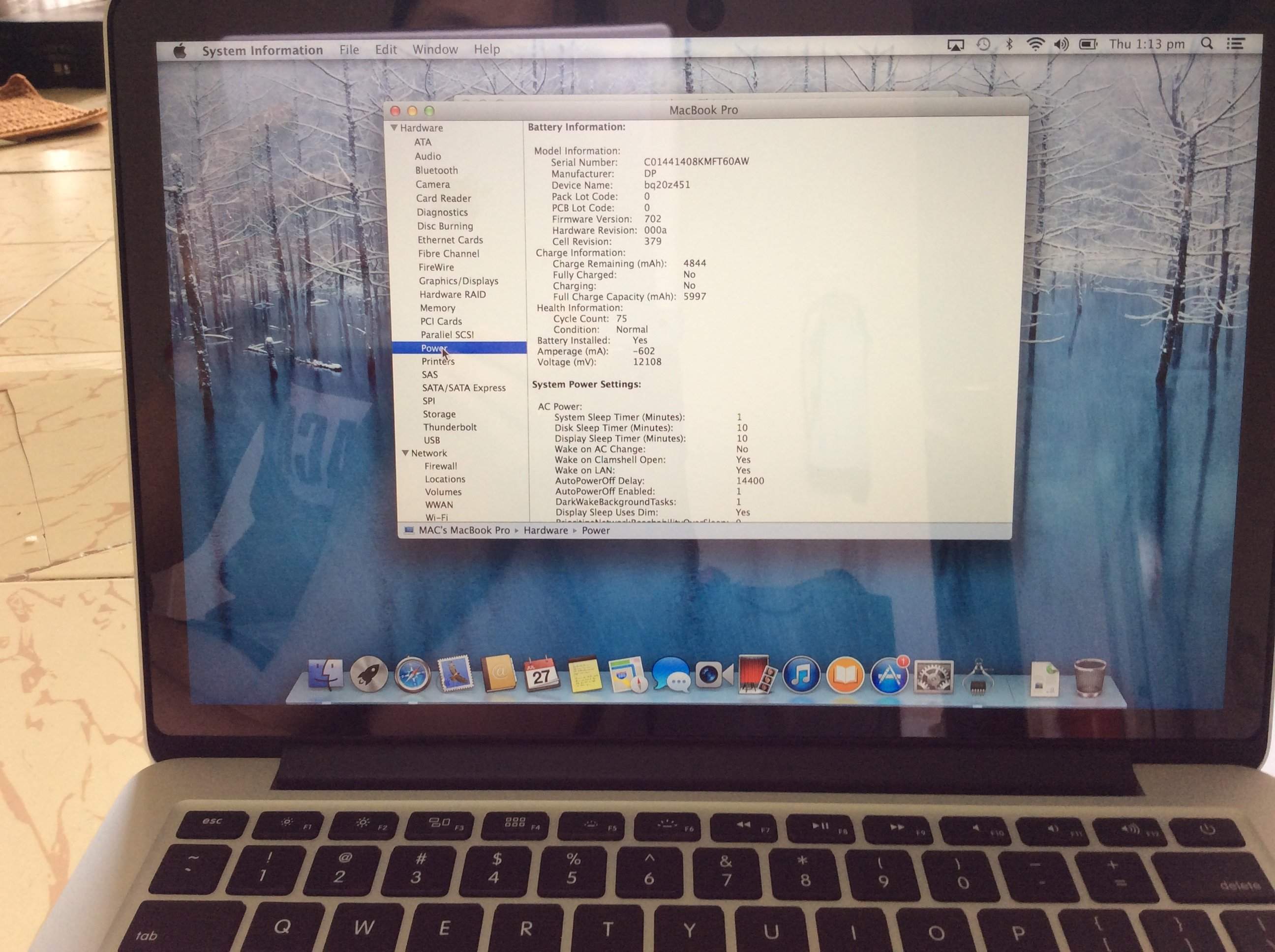
Task: Open the Apple menu
Action: (x=181, y=51)
